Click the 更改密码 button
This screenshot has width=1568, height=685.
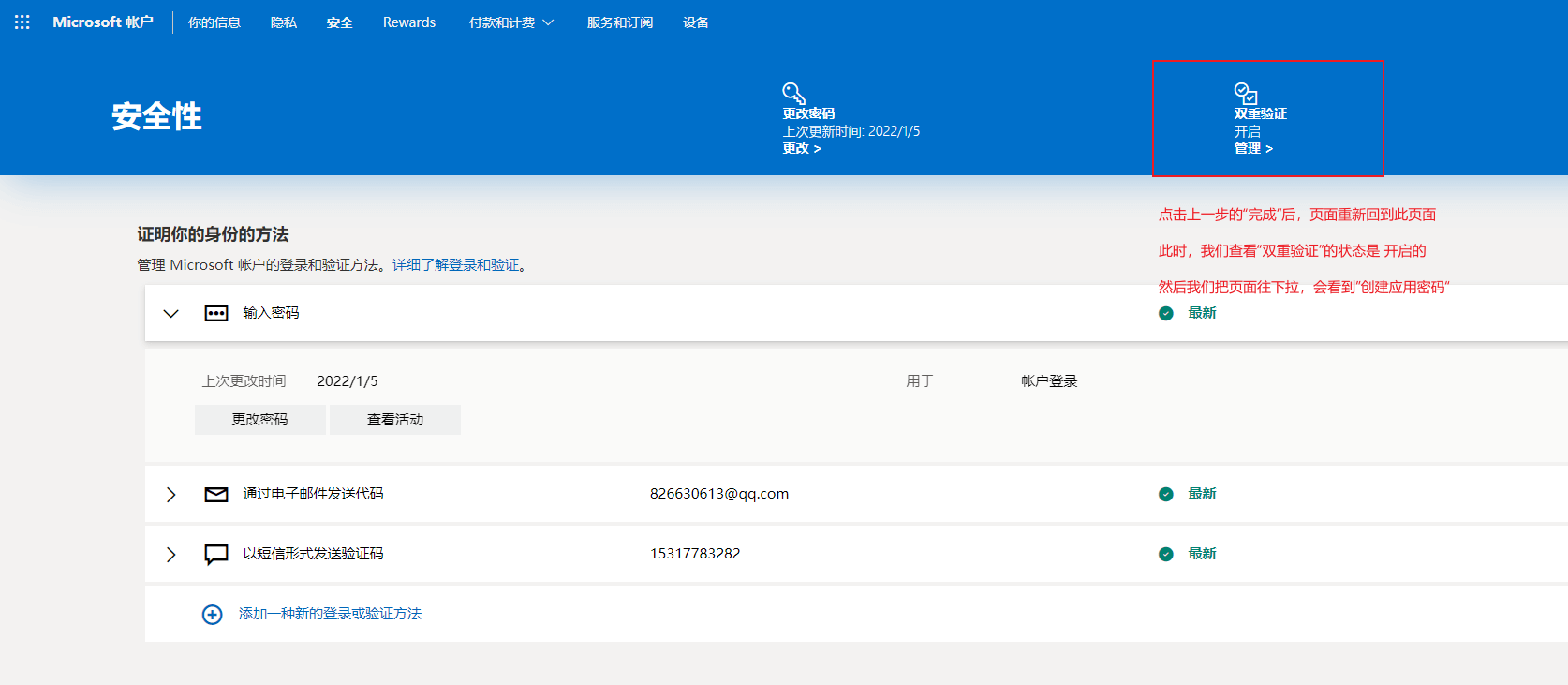[x=260, y=420]
